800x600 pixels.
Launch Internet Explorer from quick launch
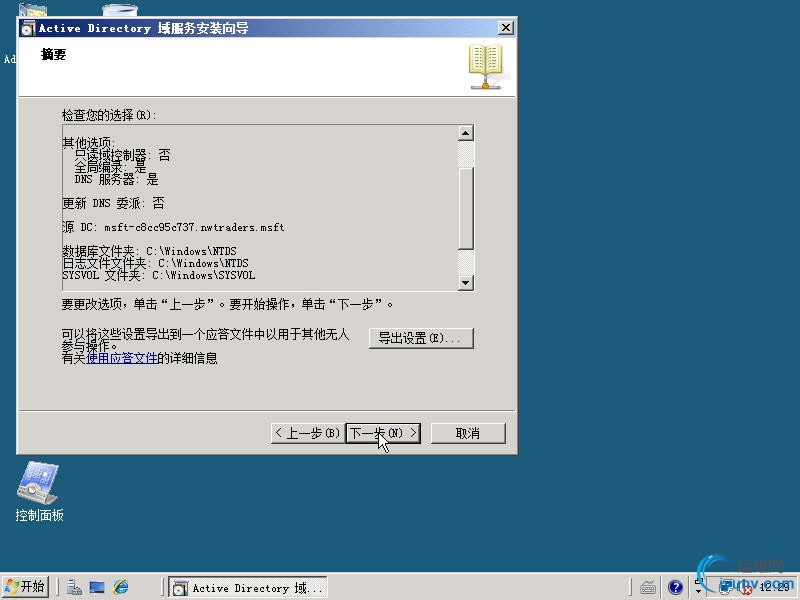tap(121, 587)
